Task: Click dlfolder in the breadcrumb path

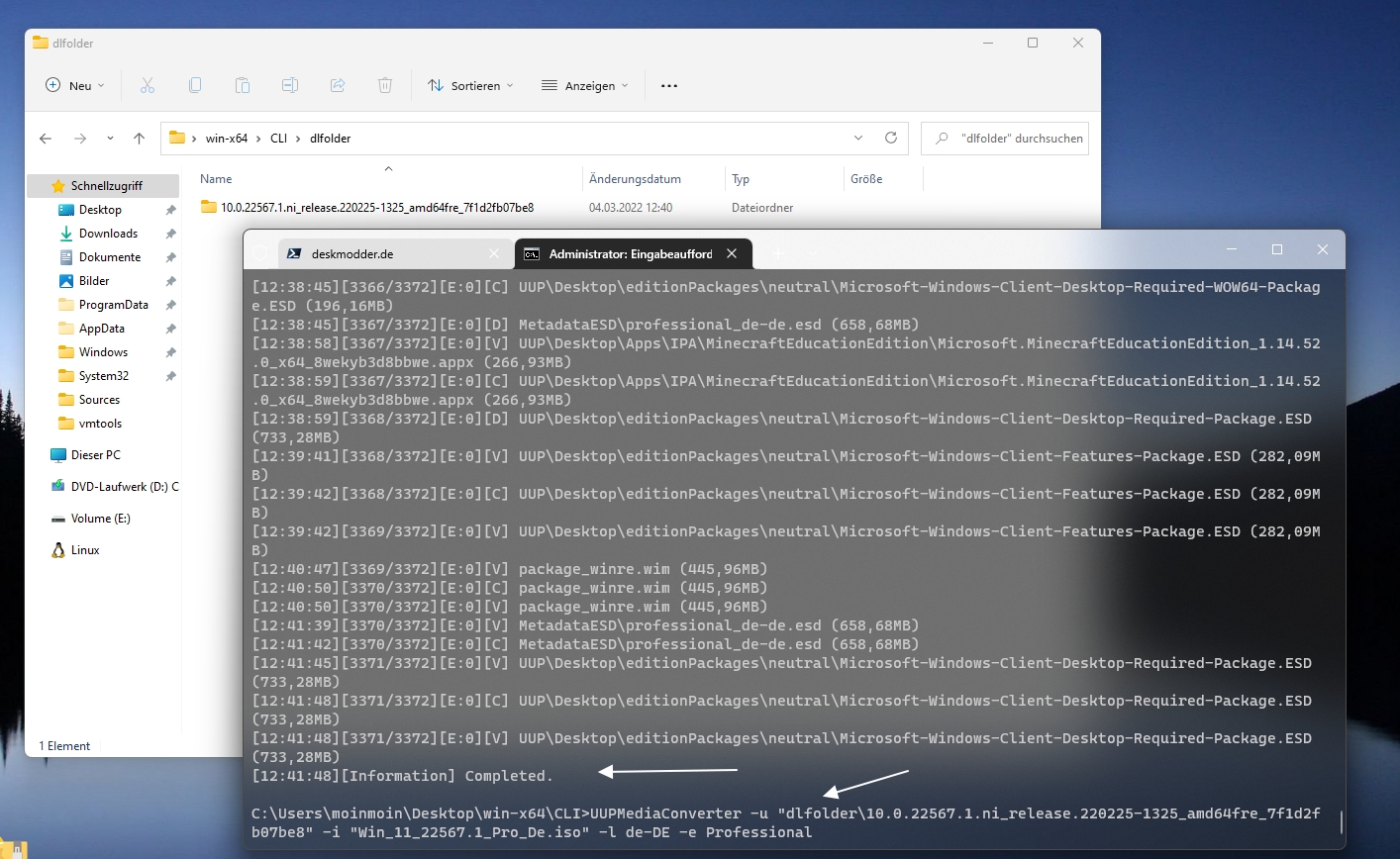Action: (330, 139)
